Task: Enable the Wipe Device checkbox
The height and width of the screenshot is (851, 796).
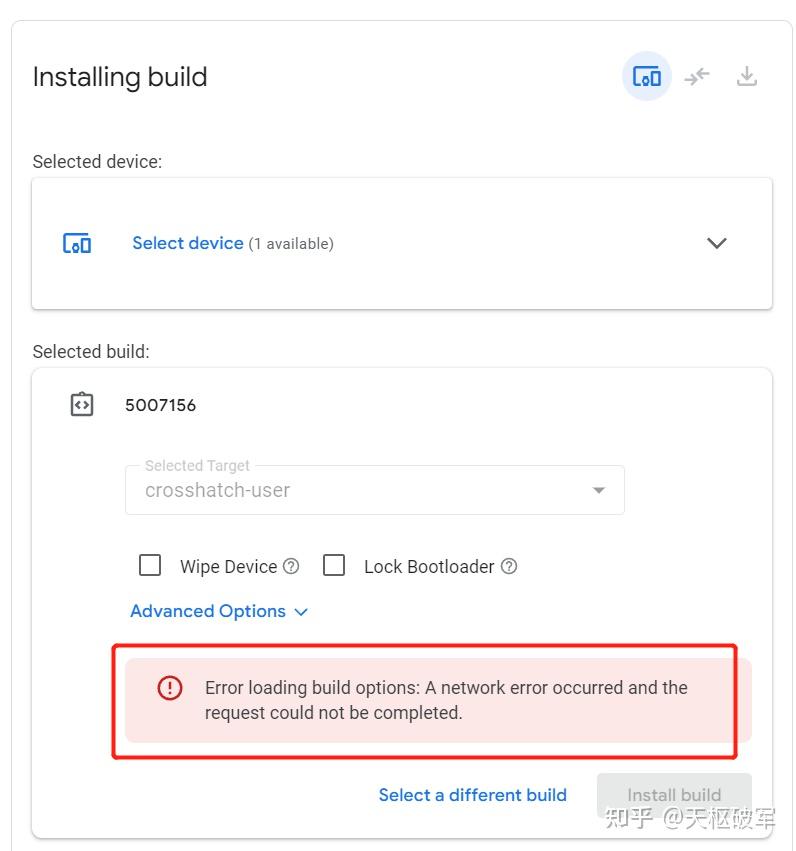Action: pyautogui.click(x=150, y=565)
